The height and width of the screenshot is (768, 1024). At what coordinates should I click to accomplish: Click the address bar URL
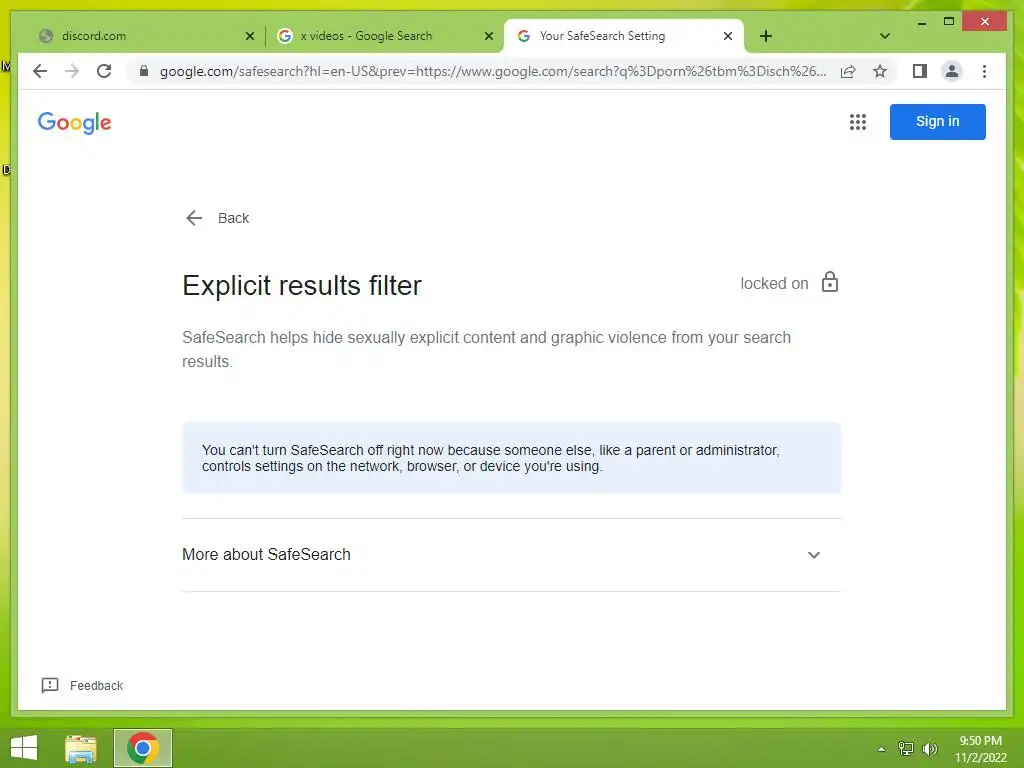click(x=493, y=71)
